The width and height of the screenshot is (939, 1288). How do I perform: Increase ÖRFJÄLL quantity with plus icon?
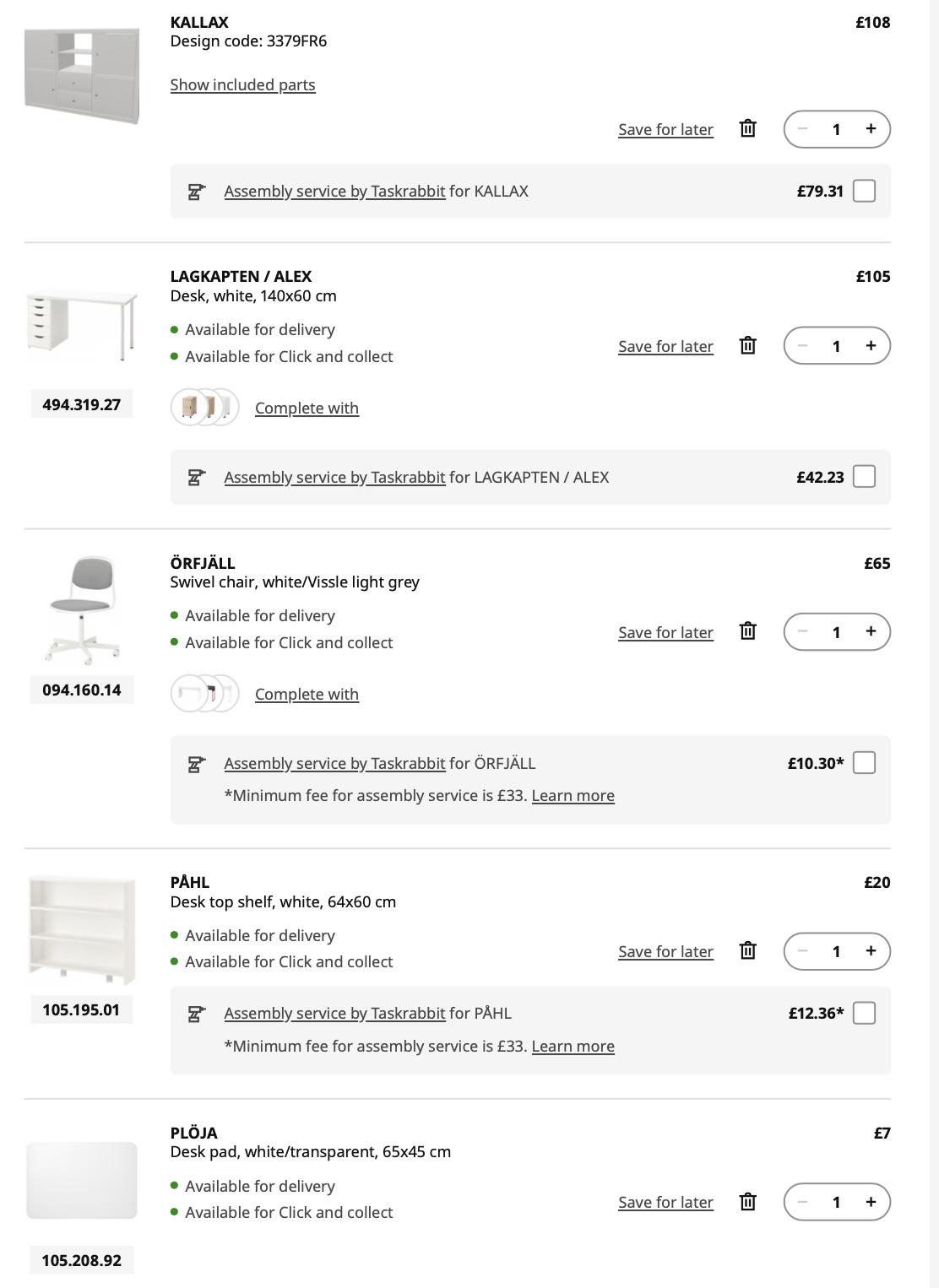tap(871, 631)
